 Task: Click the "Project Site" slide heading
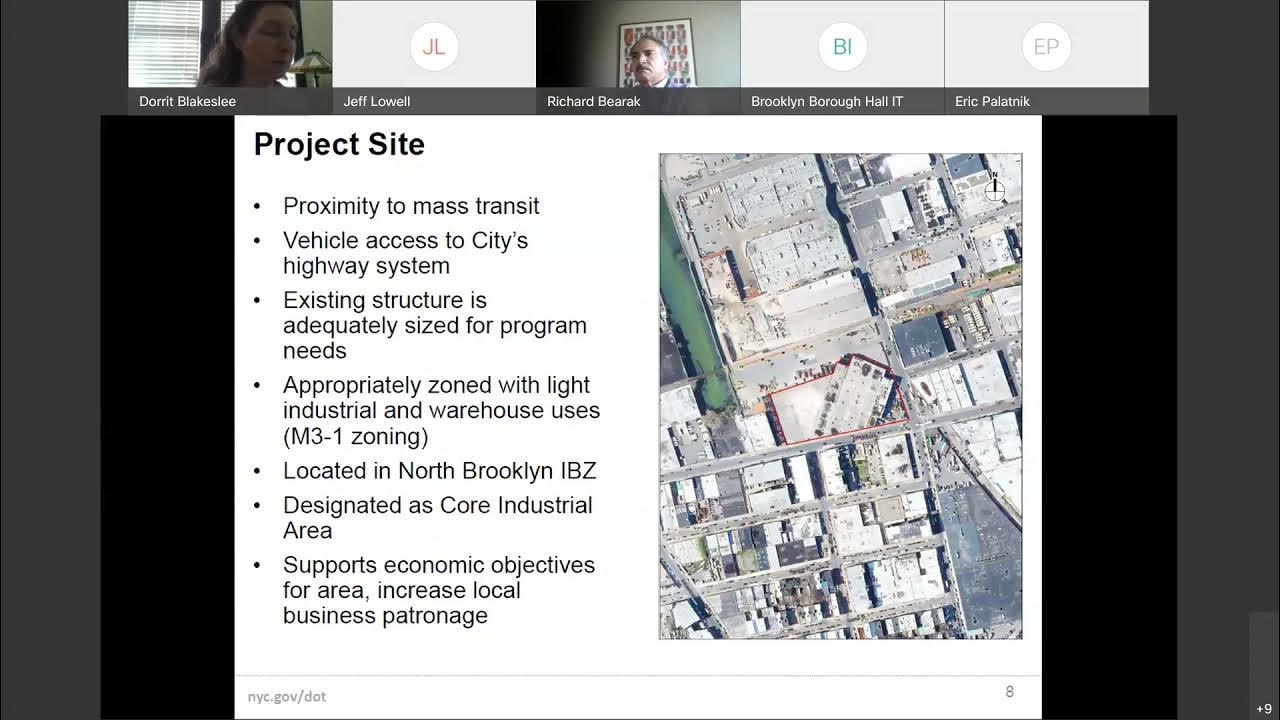pos(339,144)
